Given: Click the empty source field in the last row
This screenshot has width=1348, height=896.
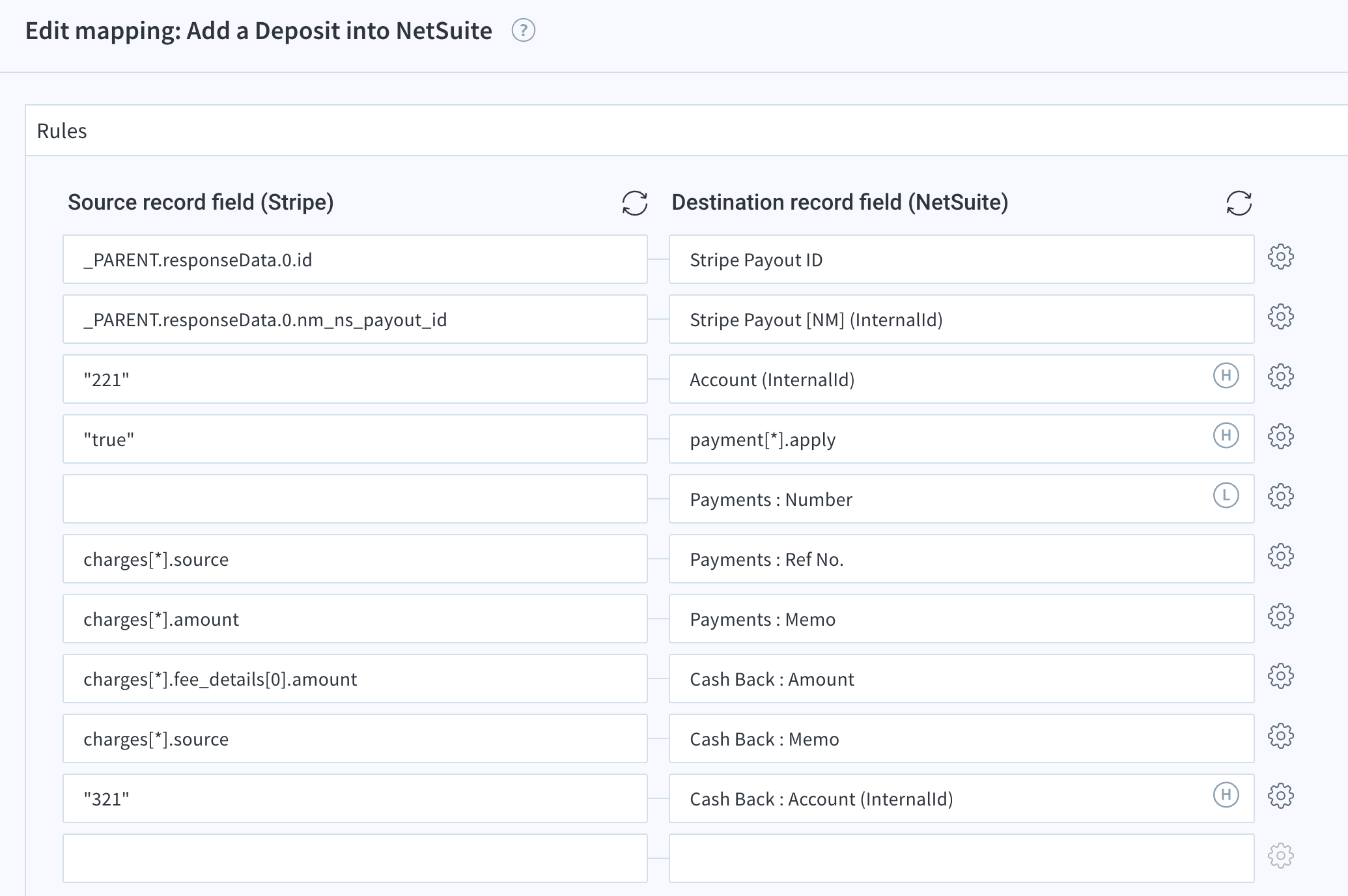Looking at the screenshot, I should click(355, 858).
